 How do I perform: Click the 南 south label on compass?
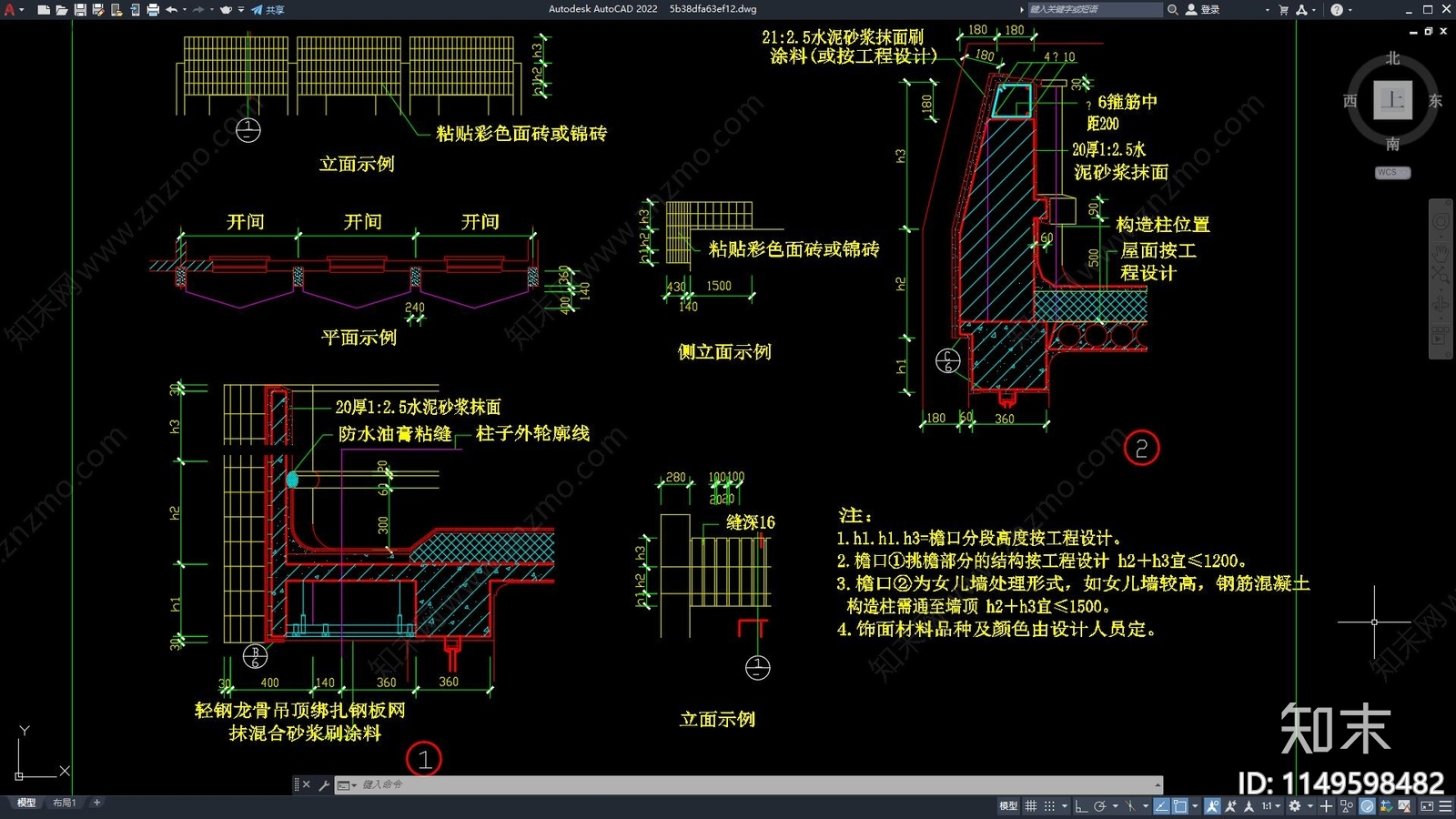[1392, 144]
